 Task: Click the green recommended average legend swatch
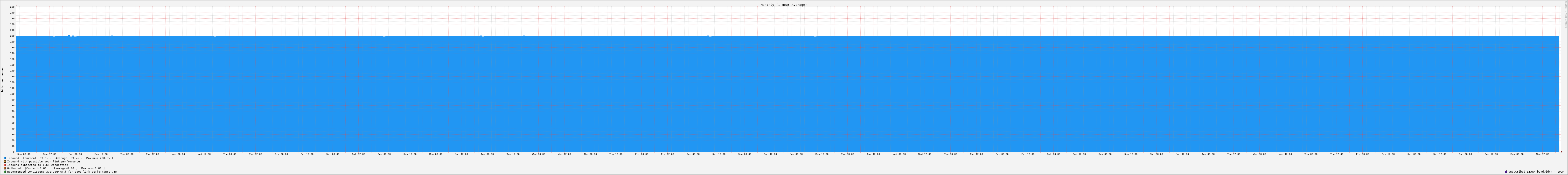[x=5, y=172]
